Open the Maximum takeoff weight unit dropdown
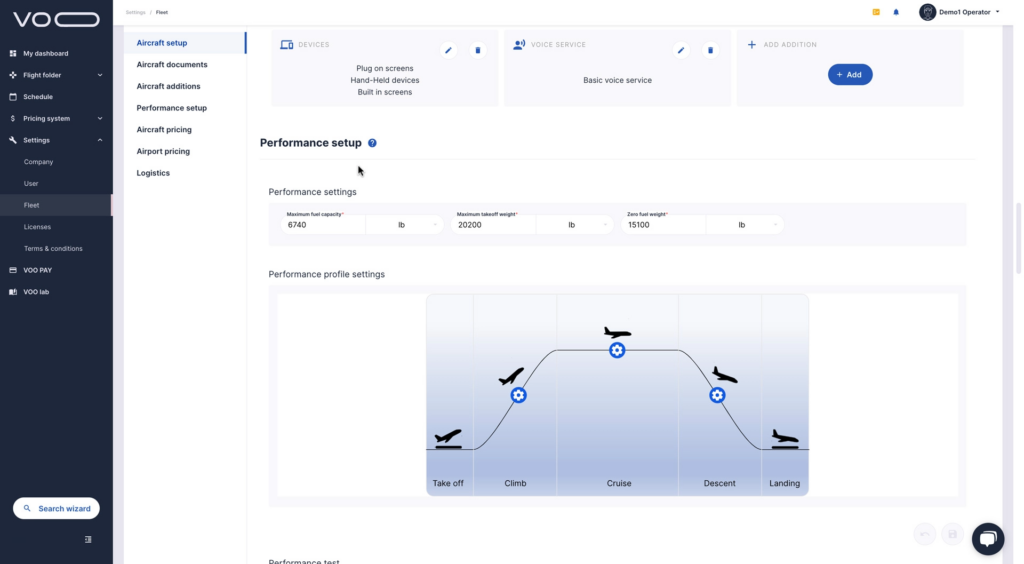1024x564 pixels. [575, 225]
